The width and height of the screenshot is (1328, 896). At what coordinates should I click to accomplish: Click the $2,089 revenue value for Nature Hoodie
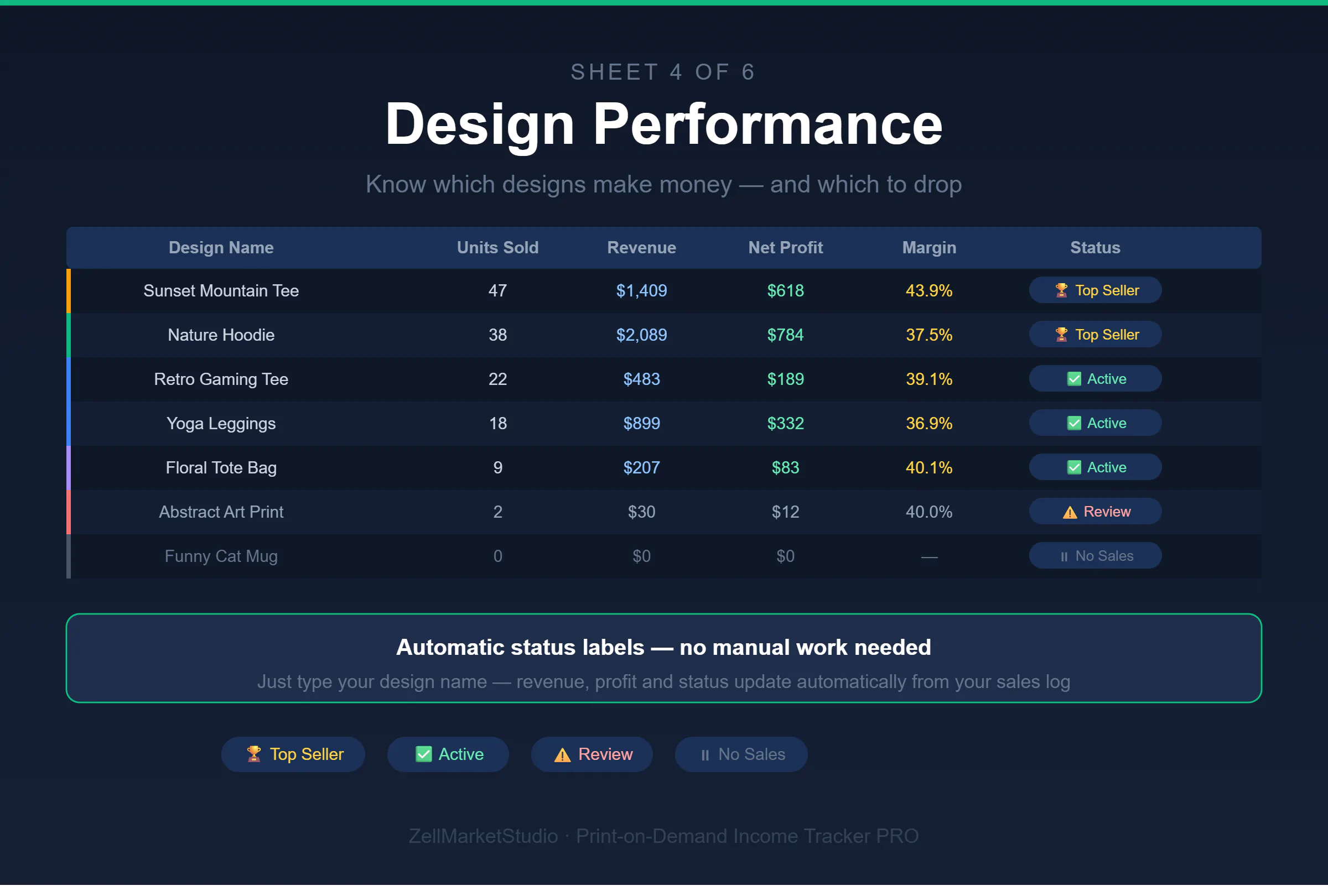click(641, 335)
